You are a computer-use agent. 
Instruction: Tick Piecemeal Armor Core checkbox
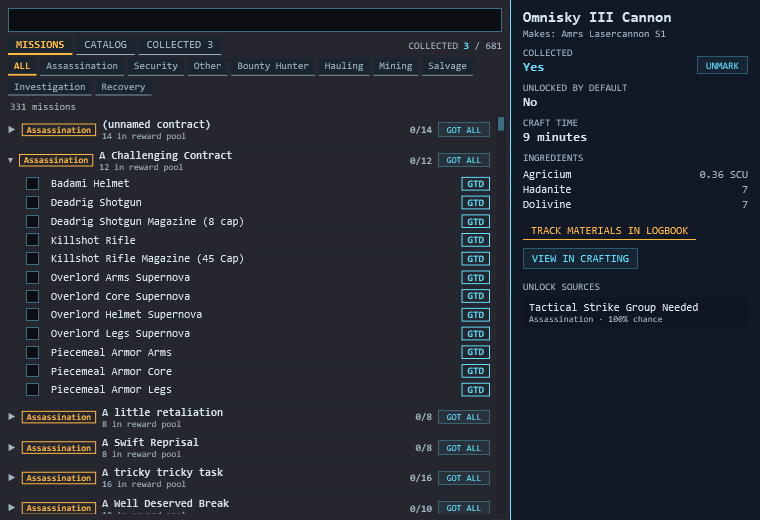pyautogui.click(x=32, y=371)
